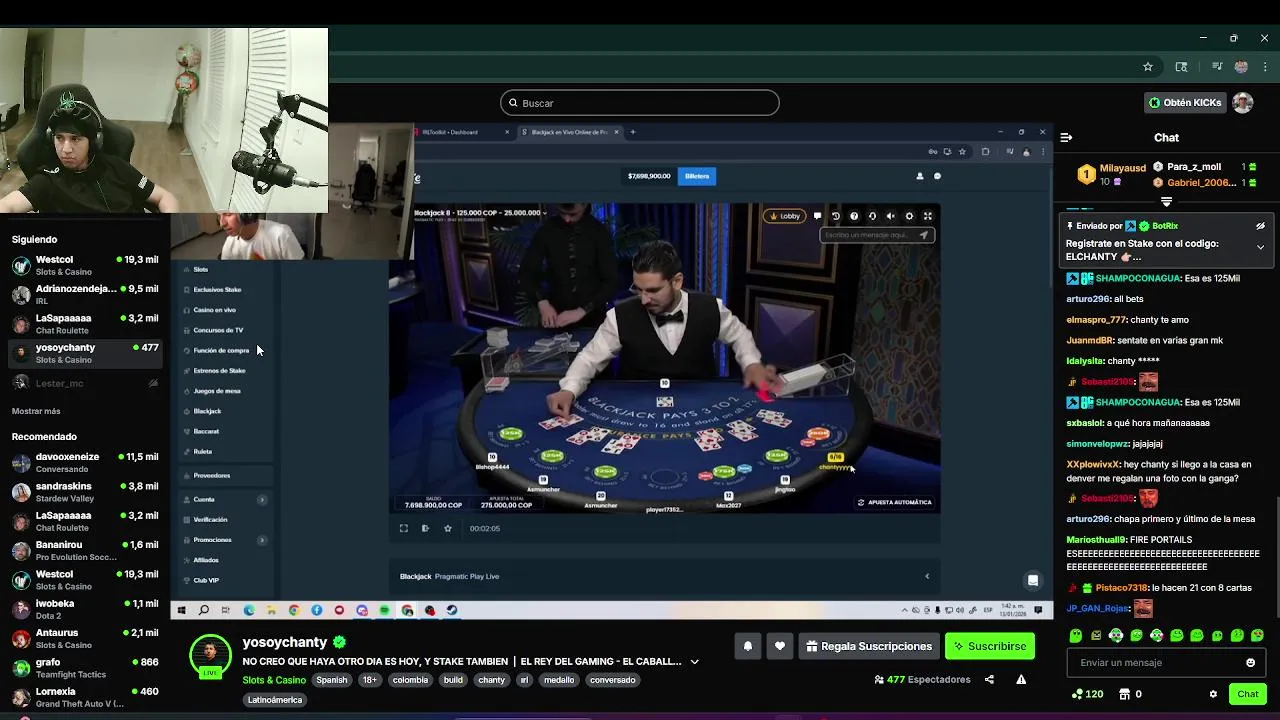Screen dimensions: 1280x720
Task: Open Baccarat item in Stake sidebar
Action: (x=206, y=431)
